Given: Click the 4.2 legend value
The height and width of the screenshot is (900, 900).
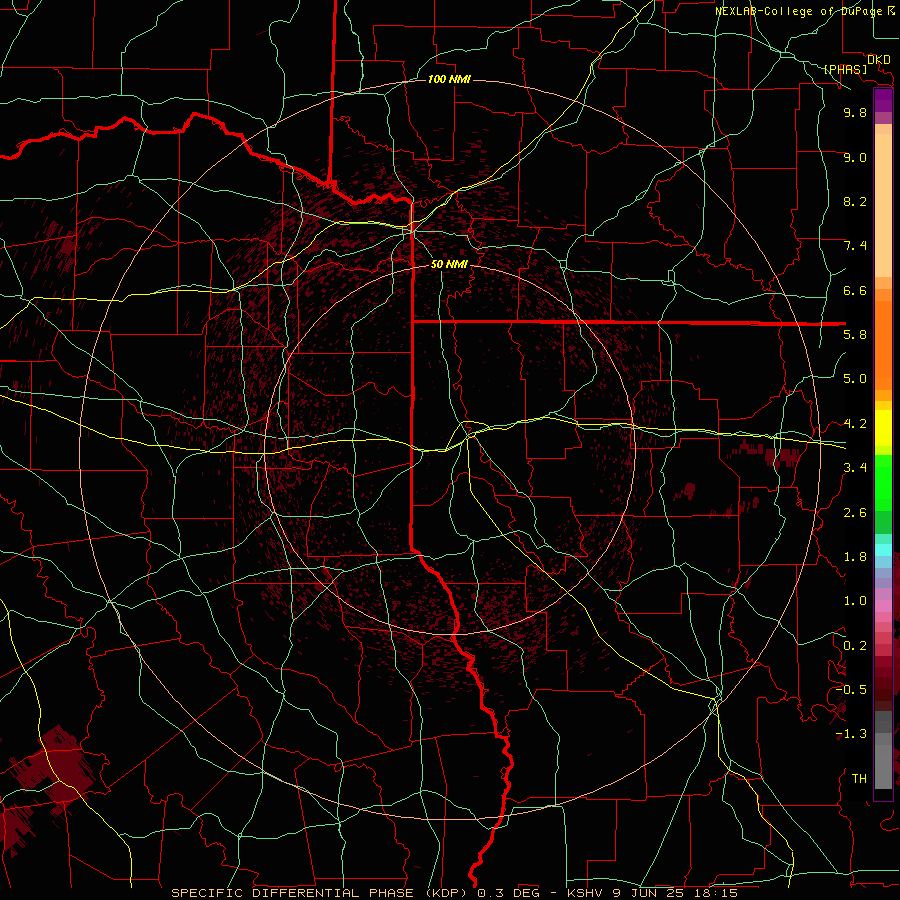Looking at the screenshot, I should pyautogui.click(x=855, y=424).
